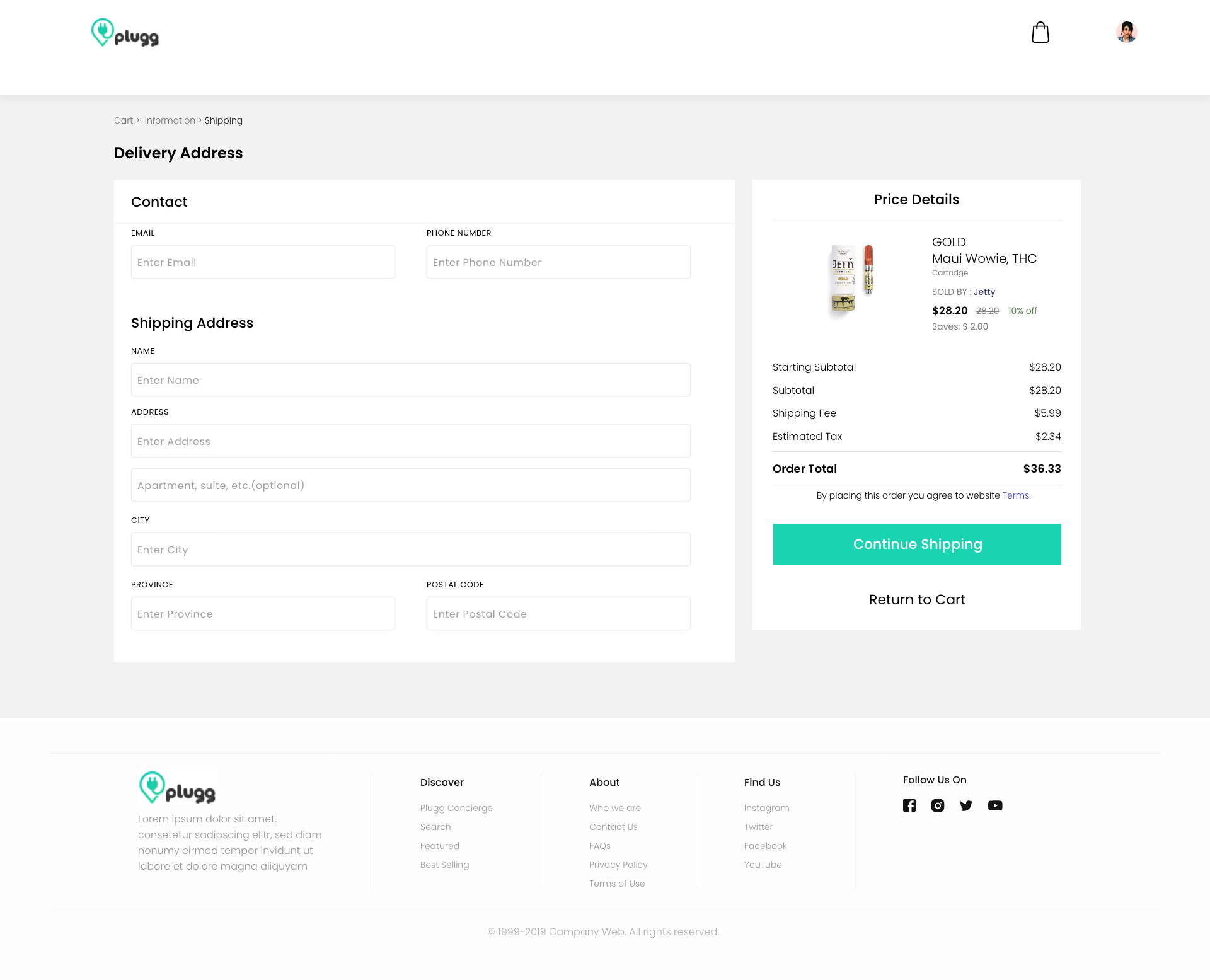
Task: Focus the Enter Address field
Action: point(411,441)
